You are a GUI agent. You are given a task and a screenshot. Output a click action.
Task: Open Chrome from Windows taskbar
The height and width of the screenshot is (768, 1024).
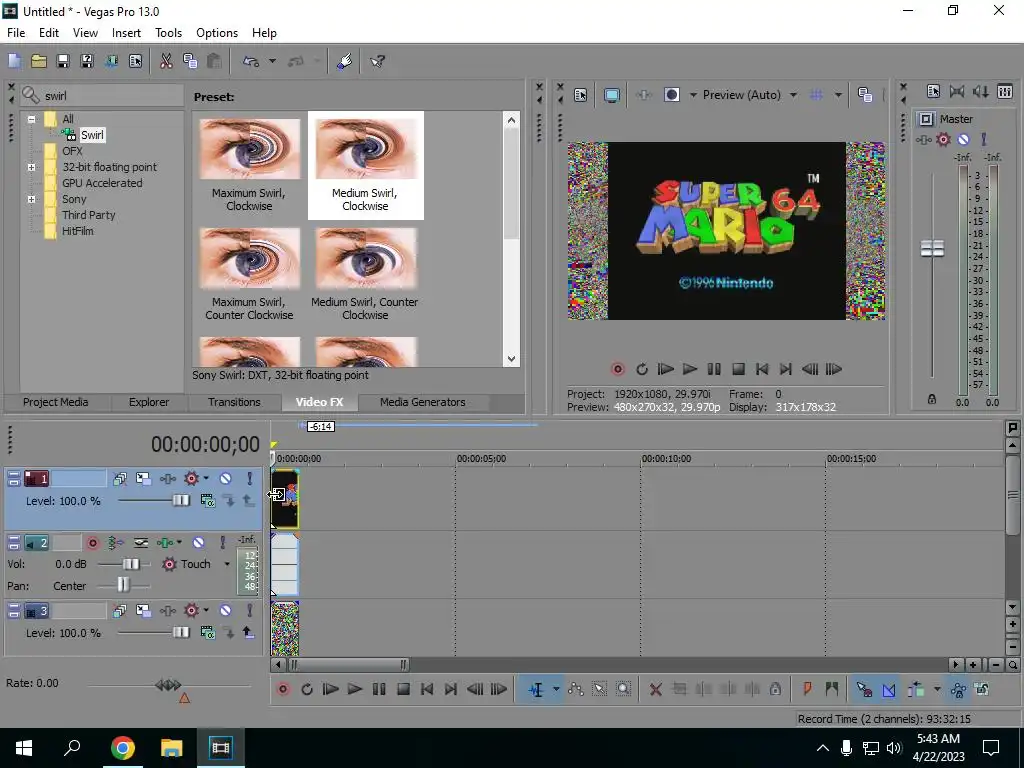(122, 748)
